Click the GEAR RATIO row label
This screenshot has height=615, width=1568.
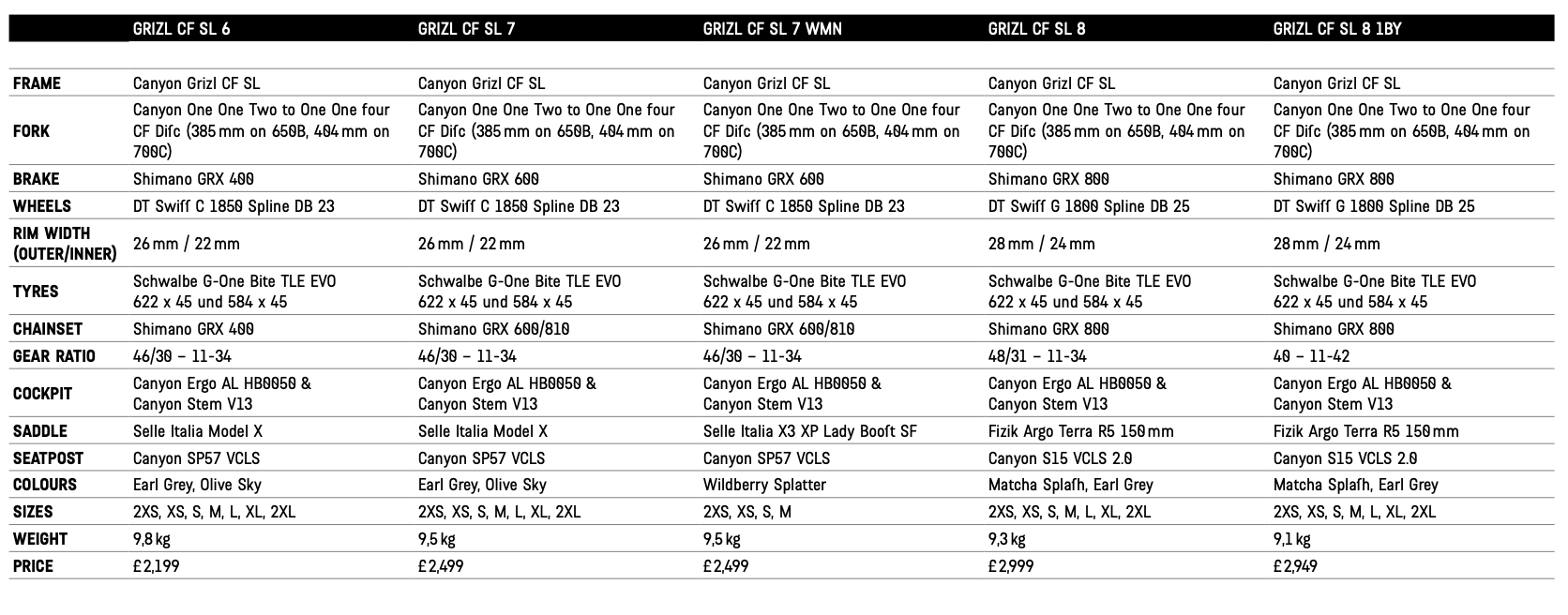click(54, 356)
